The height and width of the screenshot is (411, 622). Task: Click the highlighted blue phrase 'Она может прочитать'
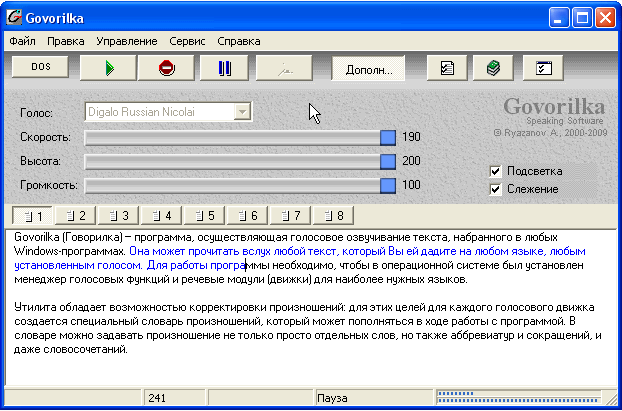pyautogui.click(x=184, y=252)
